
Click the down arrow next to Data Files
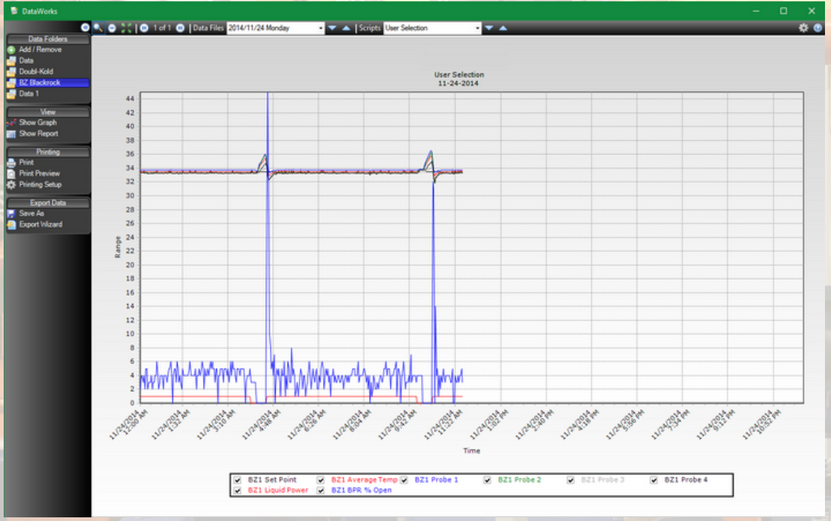click(x=333, y=28)
